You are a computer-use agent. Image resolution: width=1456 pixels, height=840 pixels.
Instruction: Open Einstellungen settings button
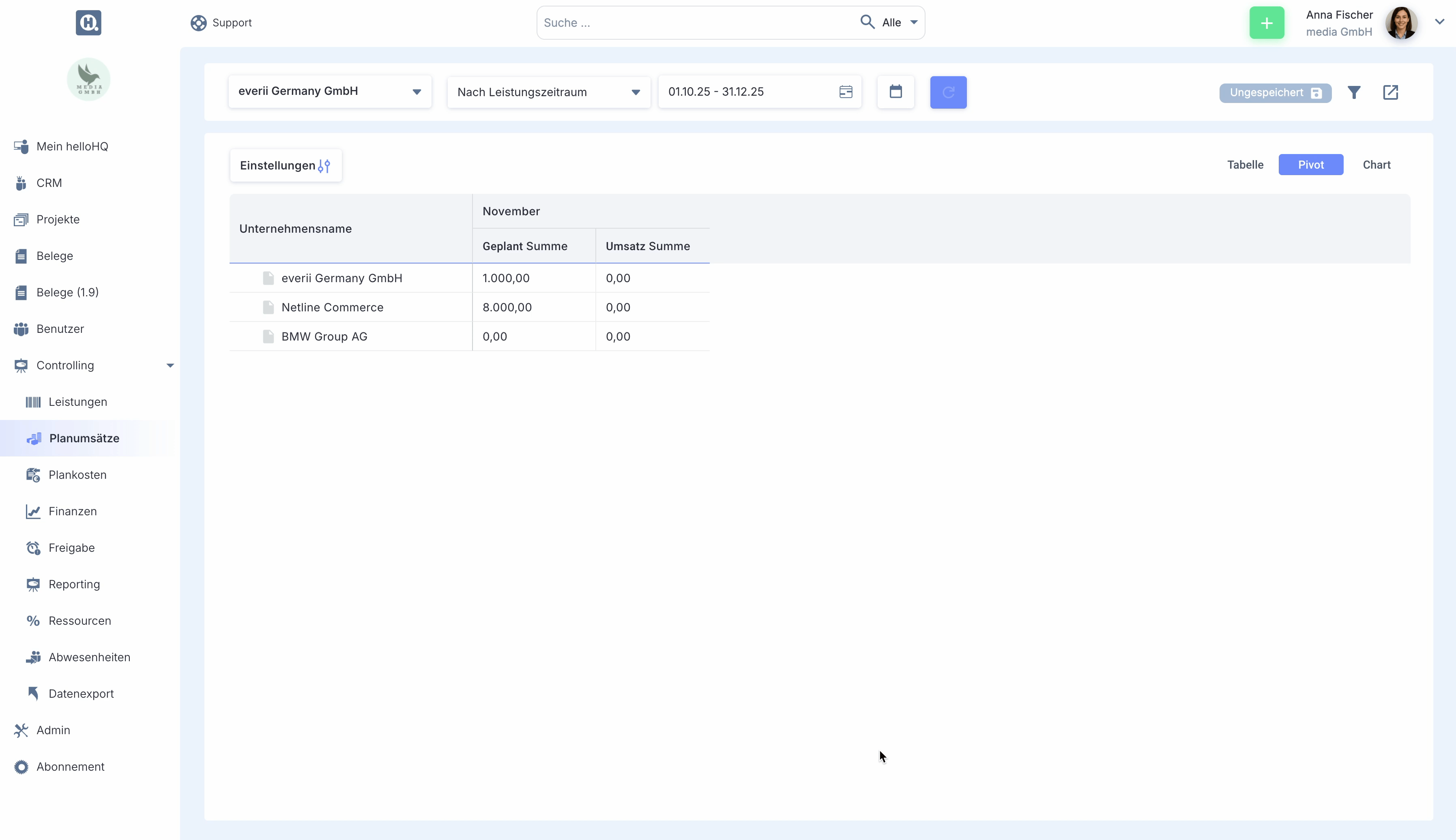tap(285, 165)
